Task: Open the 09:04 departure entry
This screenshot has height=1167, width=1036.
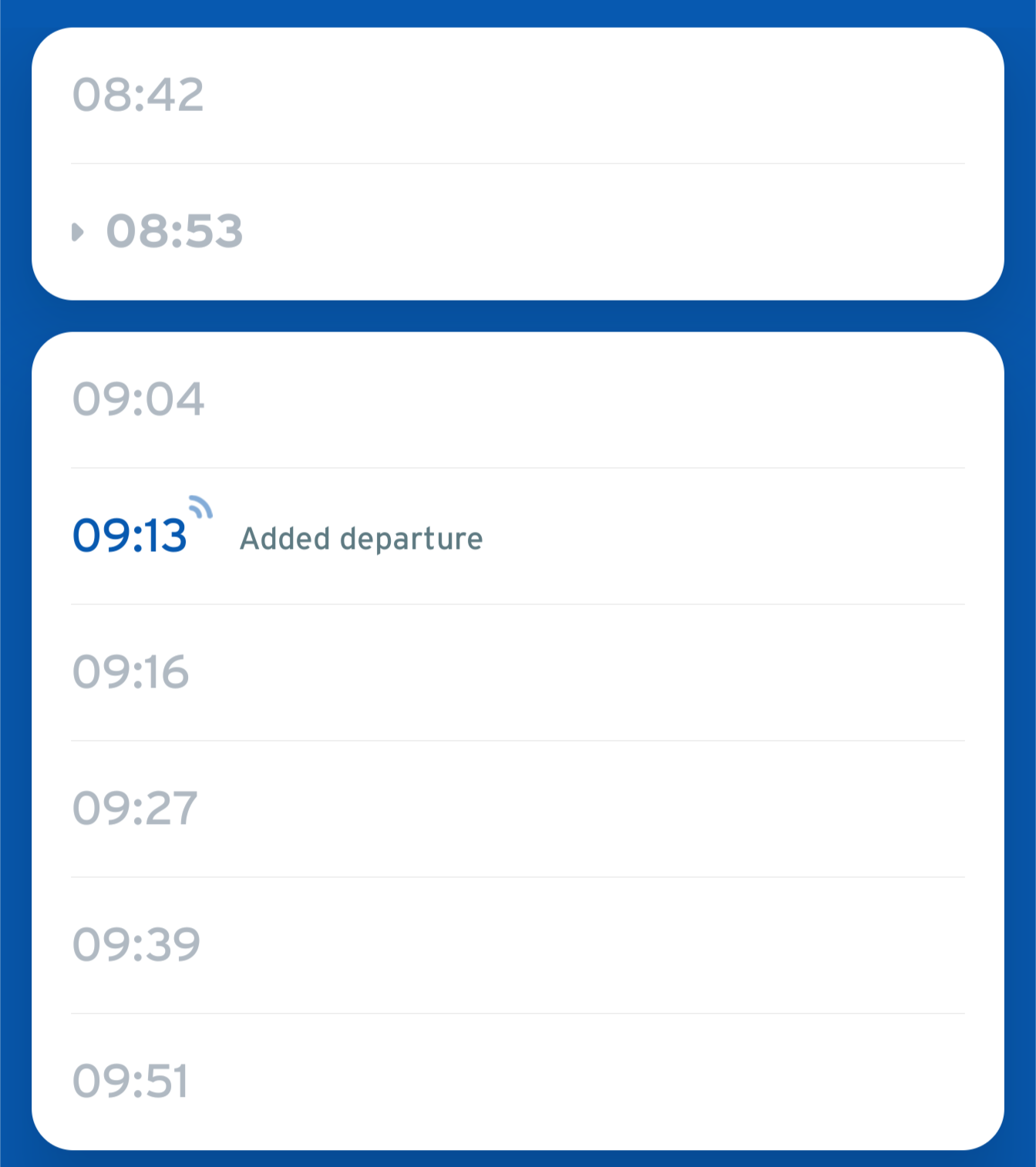Action: 138,399
